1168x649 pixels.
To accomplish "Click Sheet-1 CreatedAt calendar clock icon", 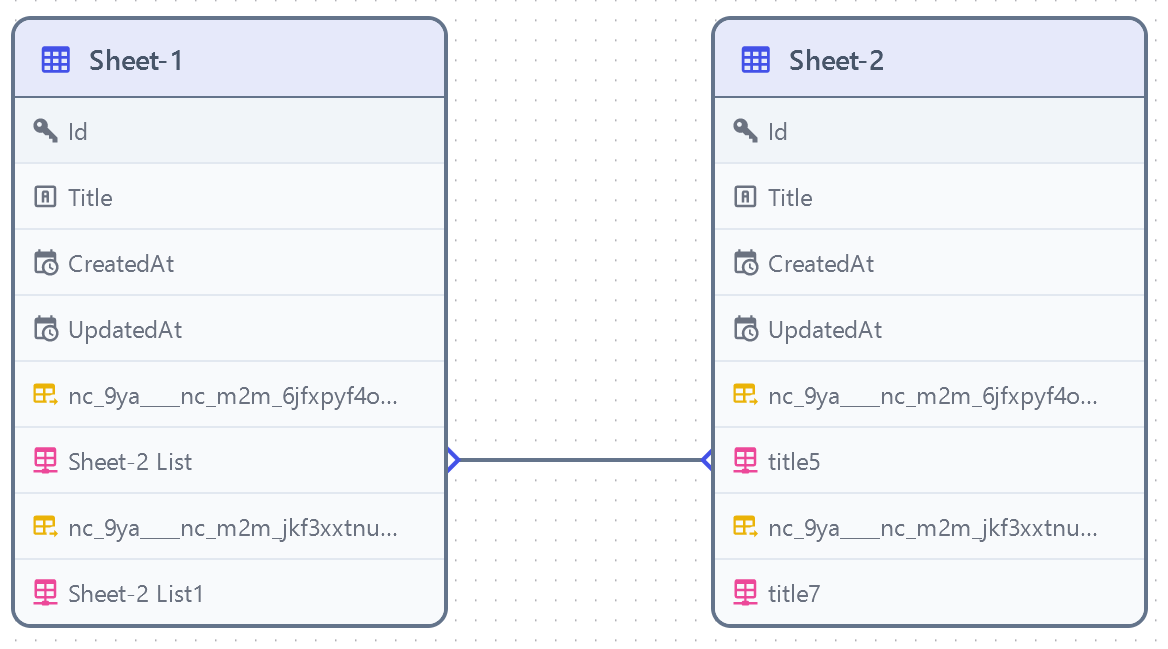I will 45,263.
